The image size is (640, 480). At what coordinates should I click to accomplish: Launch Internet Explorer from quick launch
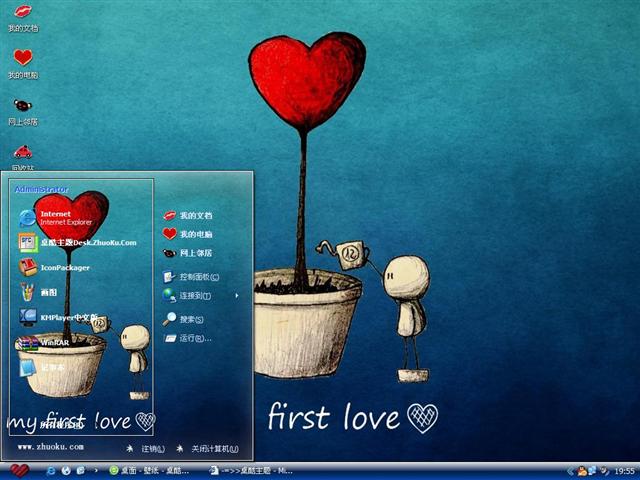point(51,471)
